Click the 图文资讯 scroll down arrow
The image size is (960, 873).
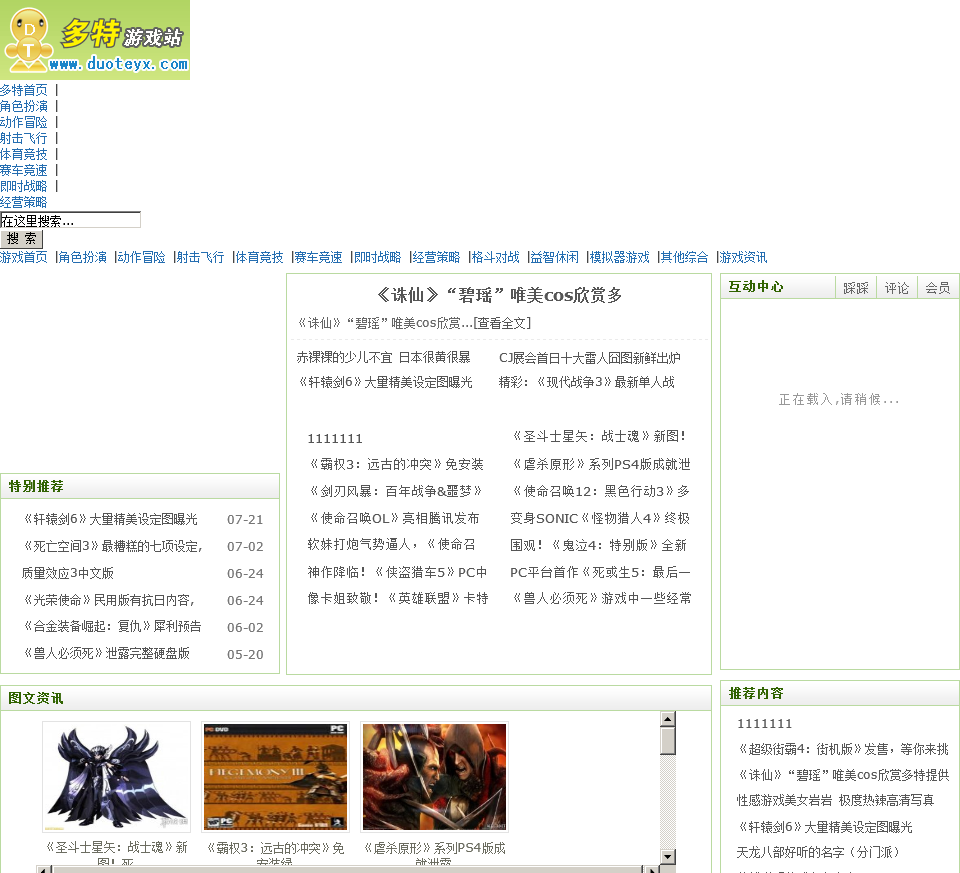[669, 856]
